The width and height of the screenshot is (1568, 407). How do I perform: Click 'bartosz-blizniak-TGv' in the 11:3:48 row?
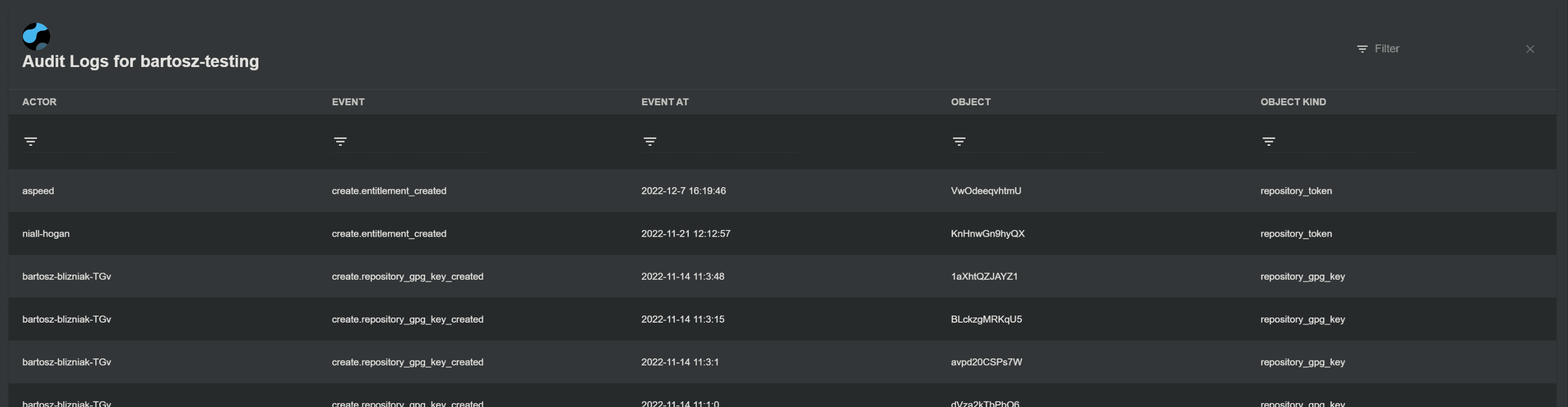pyautogui.click(x=67, y=276)
